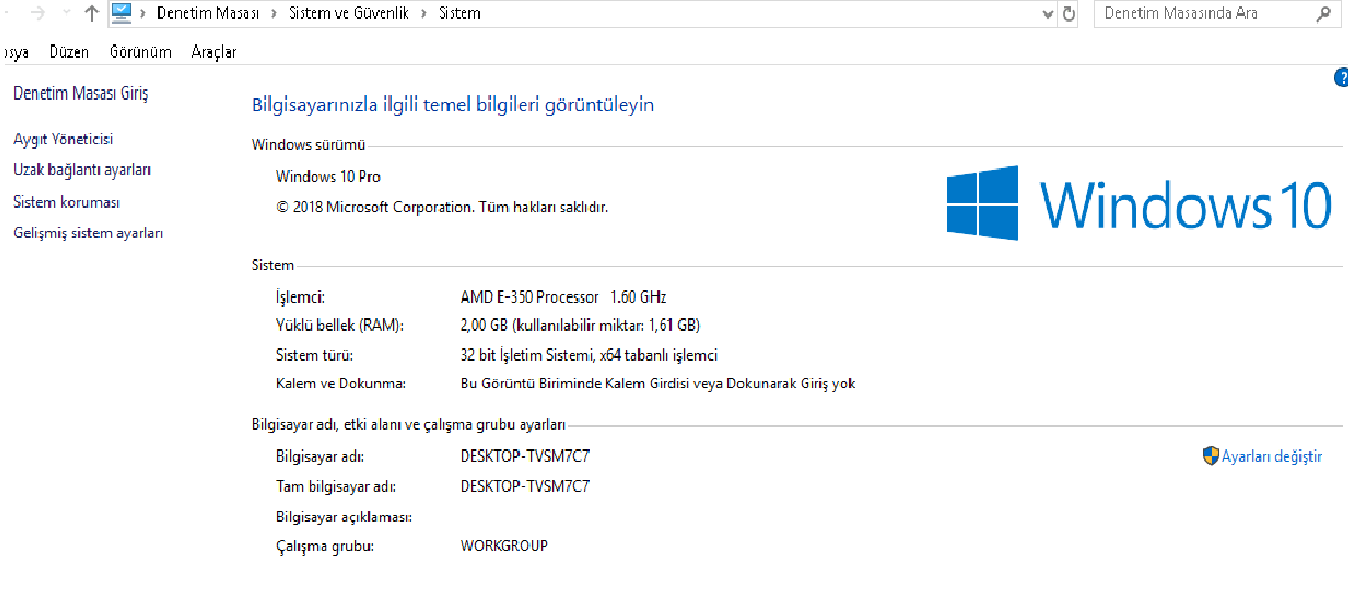Select Bilgisayar adı value DESKTOP-TVSM7C7
Screen dimensions: 1348x594
pos(525,456)
